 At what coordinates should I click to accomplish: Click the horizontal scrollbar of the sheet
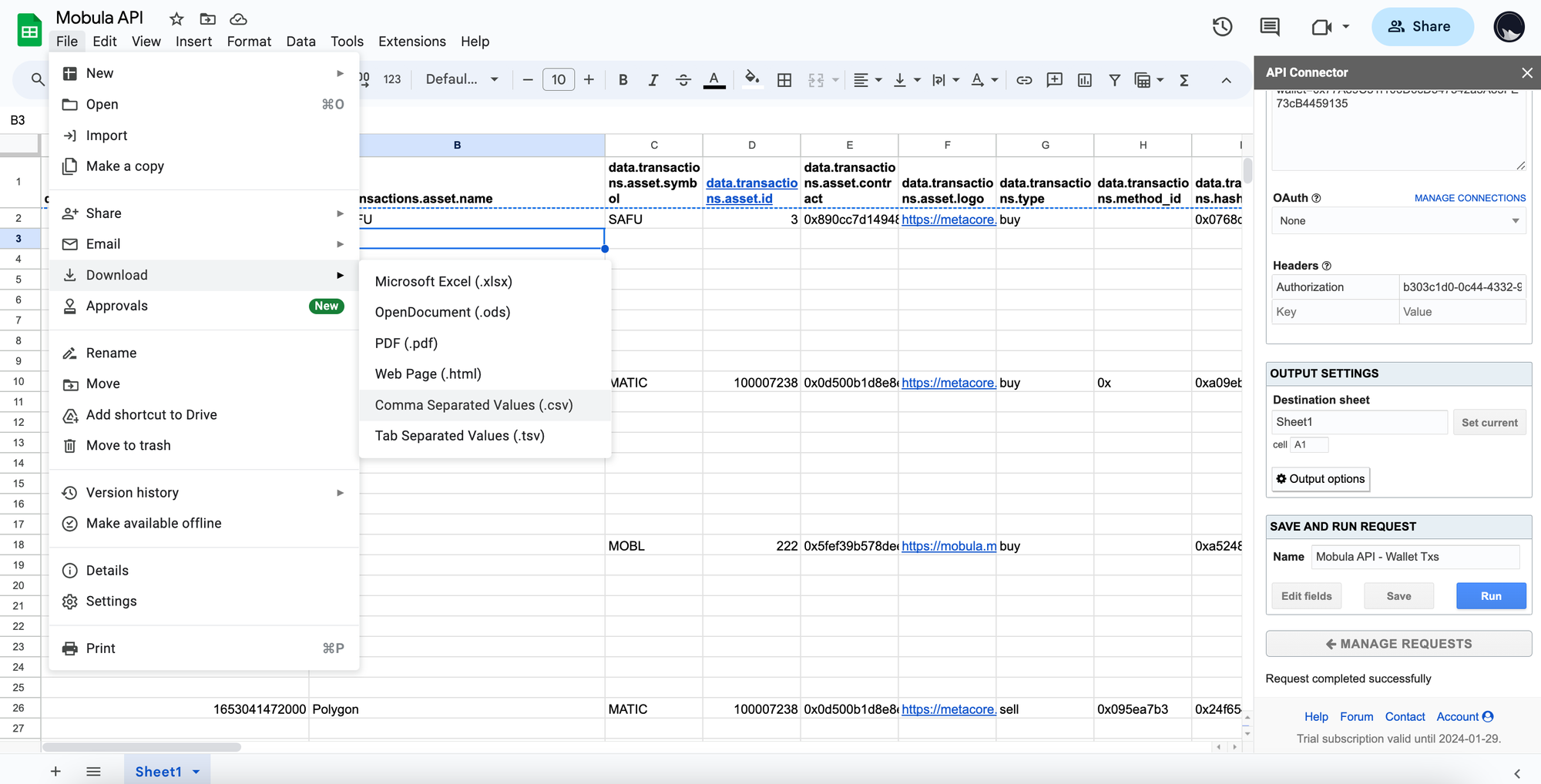click(142, 747)
